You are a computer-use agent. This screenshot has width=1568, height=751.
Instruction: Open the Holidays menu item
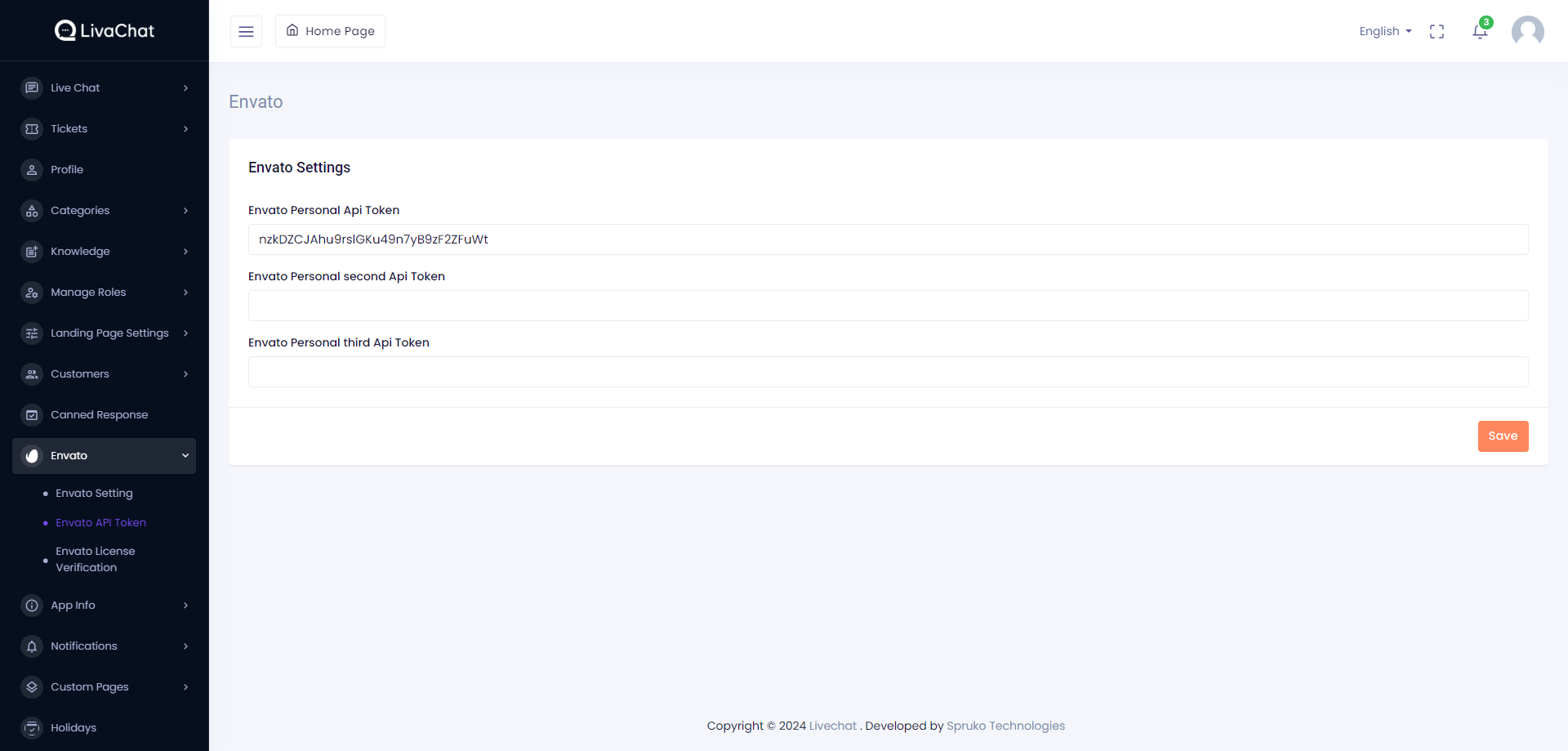point(73,727)
